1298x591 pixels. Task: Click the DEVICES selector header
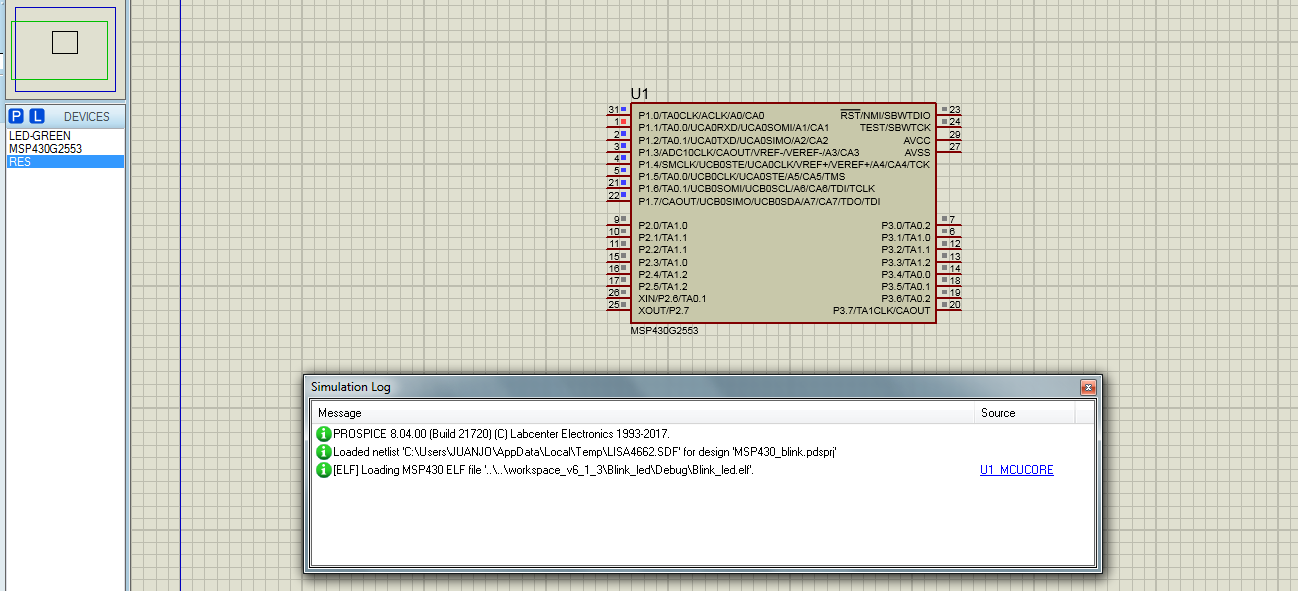(x=87, y=117)
